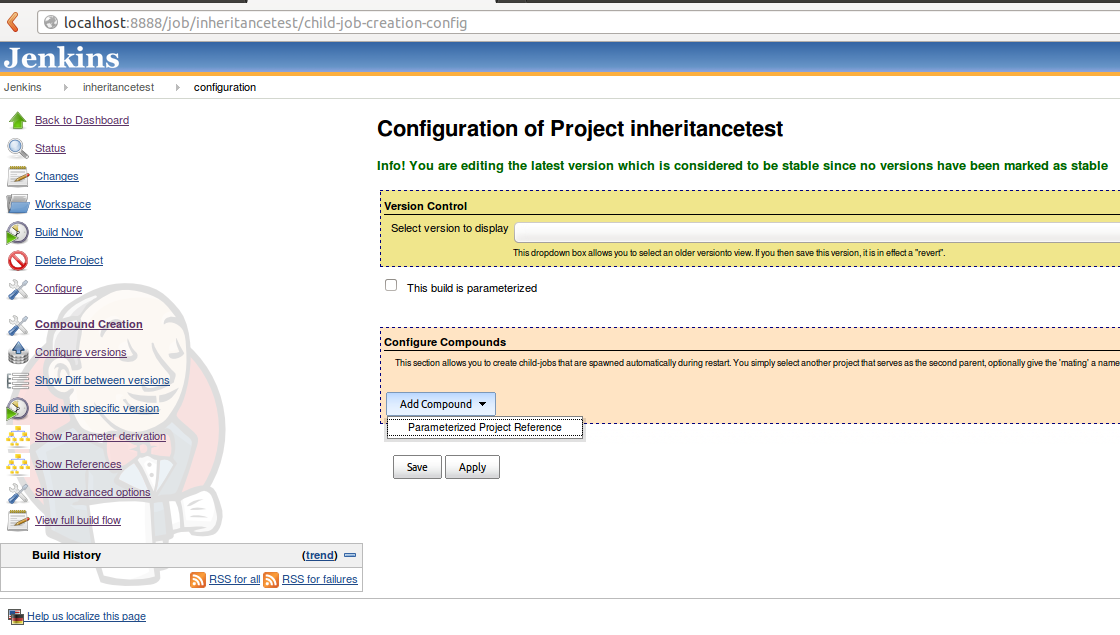Collapse the Build History panel
Image resolution: width=1120 pixels, height=635 pixels.
point(350,555)
